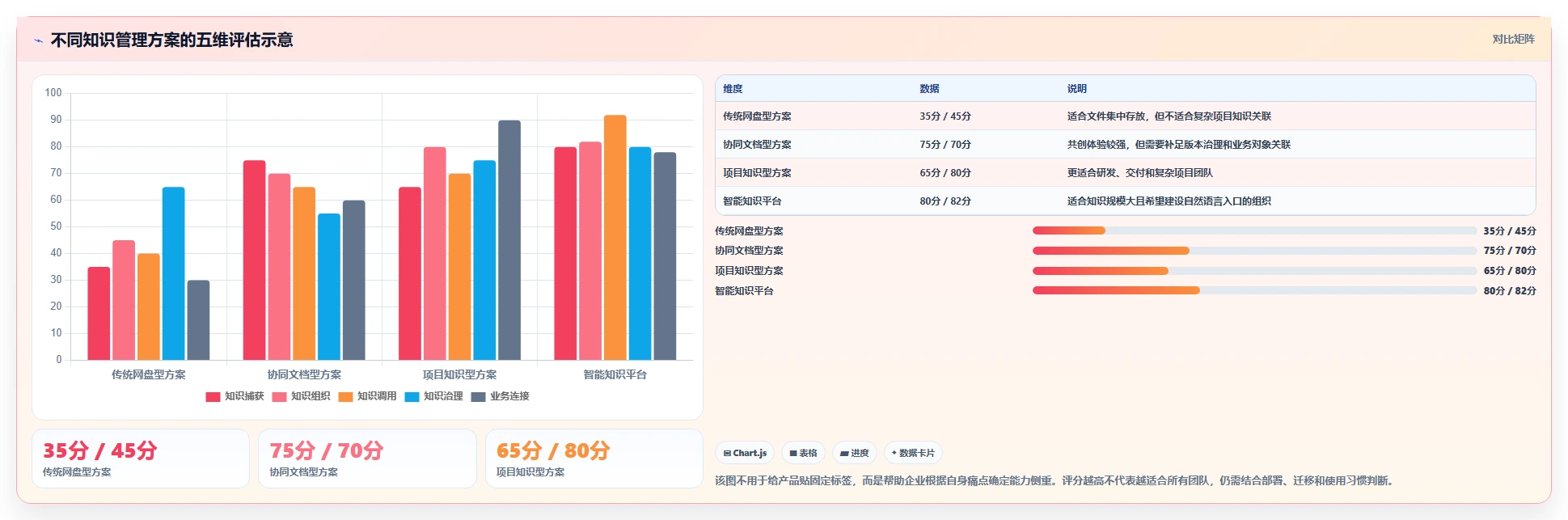Click the 传统网盘型方案 x-axis label in the chart

click(x=149, y=375)
